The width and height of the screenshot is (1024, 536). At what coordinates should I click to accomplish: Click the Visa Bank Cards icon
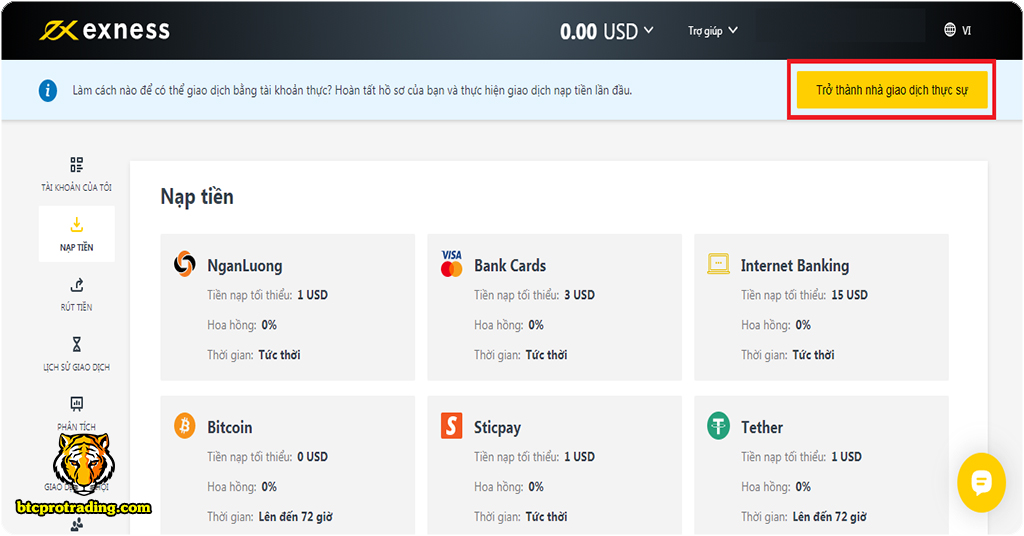[x=452, y=264]
